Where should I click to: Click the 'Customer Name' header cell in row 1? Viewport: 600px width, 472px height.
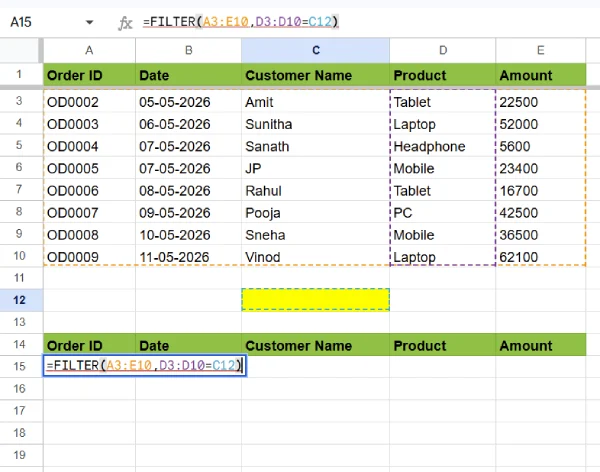315,75
